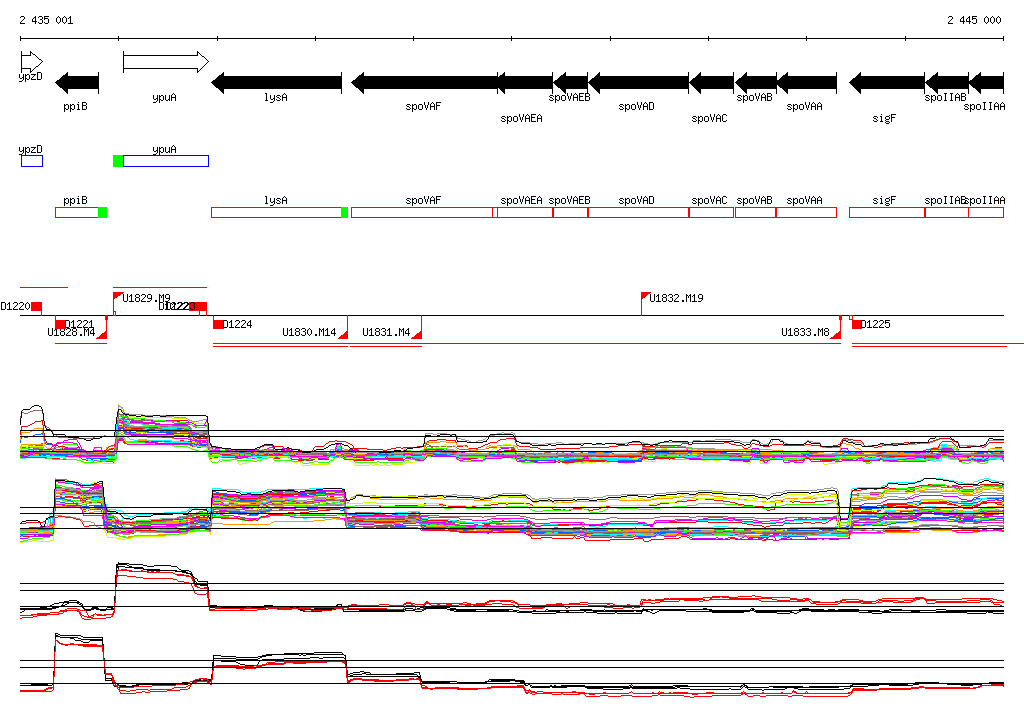This screenshot has width=1024, height=714.
Task: Click the U1833.M8 marker label
Action: tap(805, 333)
